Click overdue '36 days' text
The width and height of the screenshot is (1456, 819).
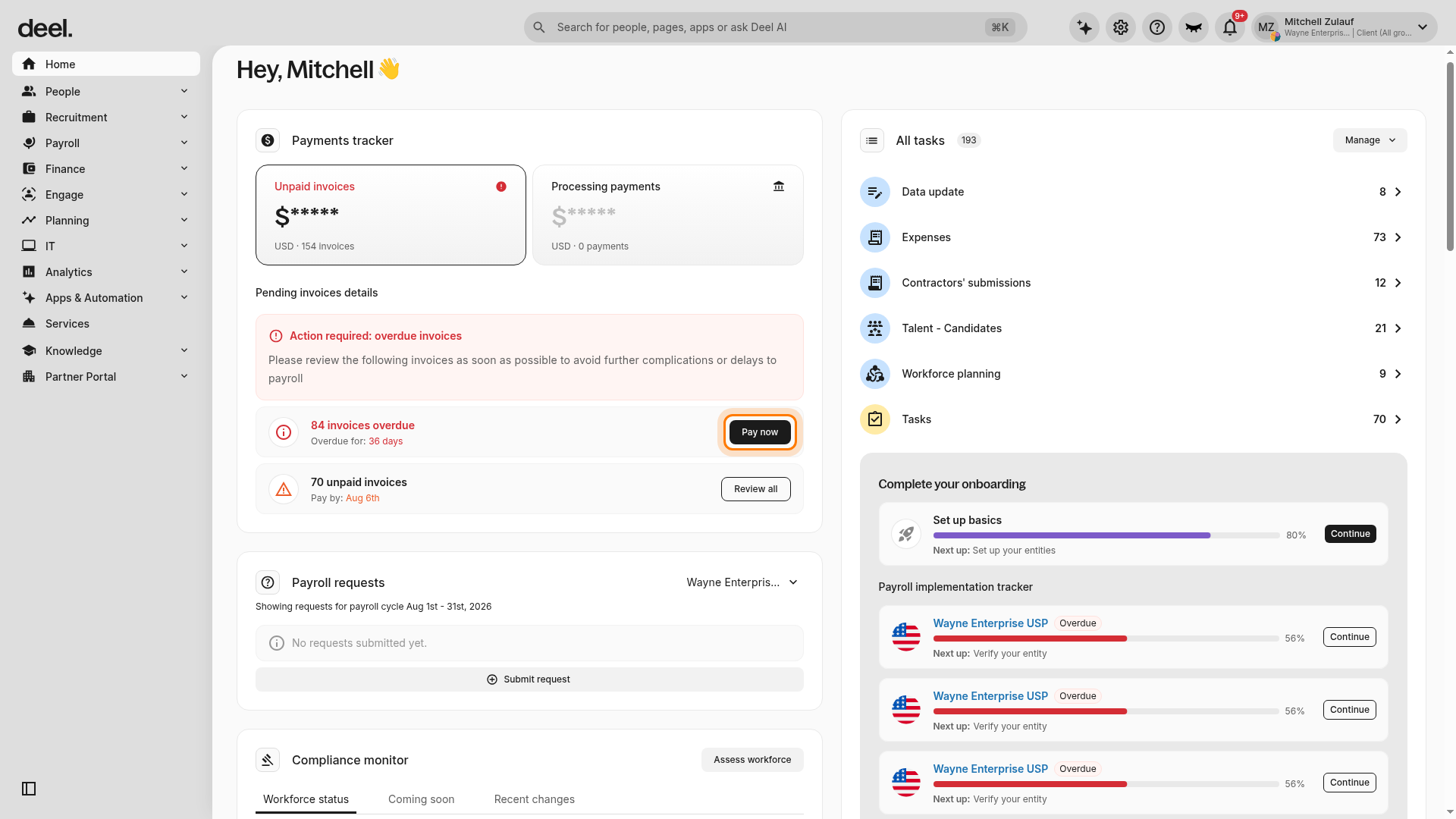click(385, 441)
